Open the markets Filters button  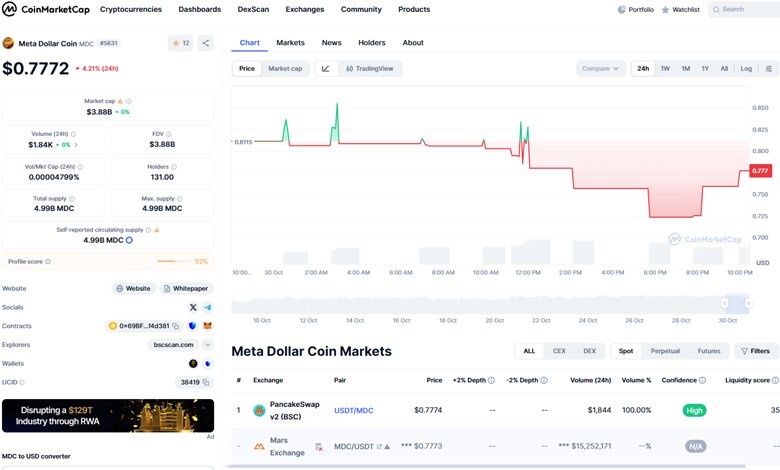pyautogui.click(x=755, y=351)
